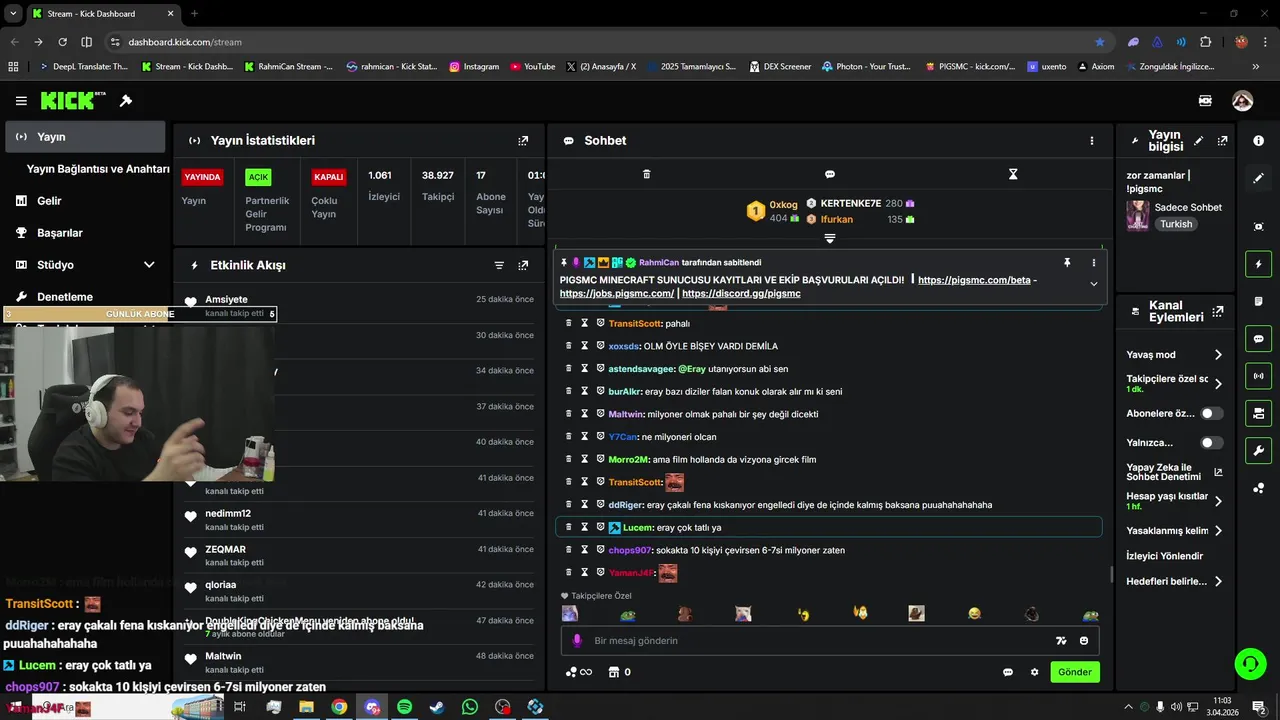Viewport: 1280px width, 720px height.
Task: Open Yayın Bağlantısı ve Anahtarı page
Action: click(98, 169)
